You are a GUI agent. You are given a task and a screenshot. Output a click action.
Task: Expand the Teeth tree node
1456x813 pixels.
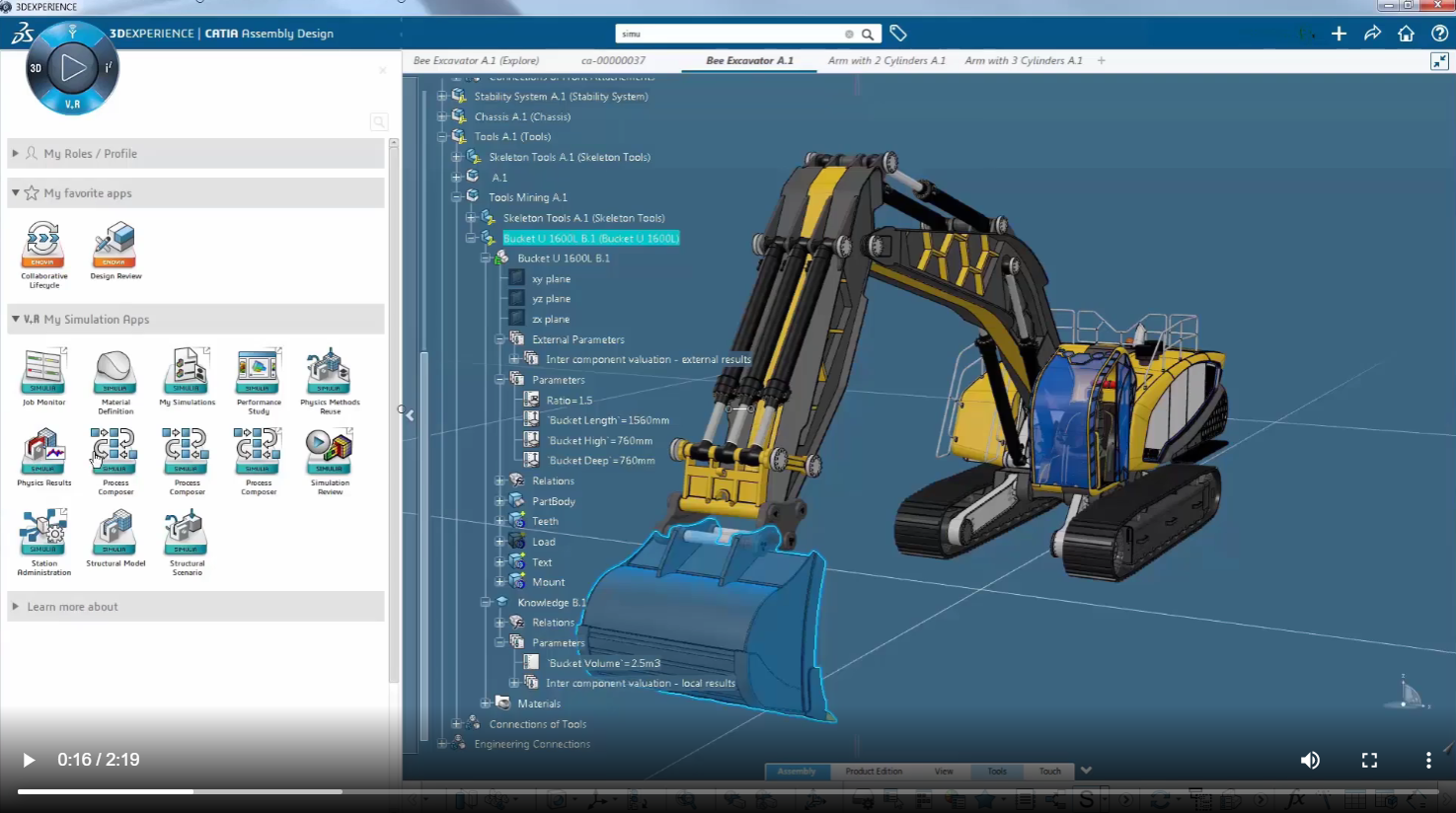500,521
